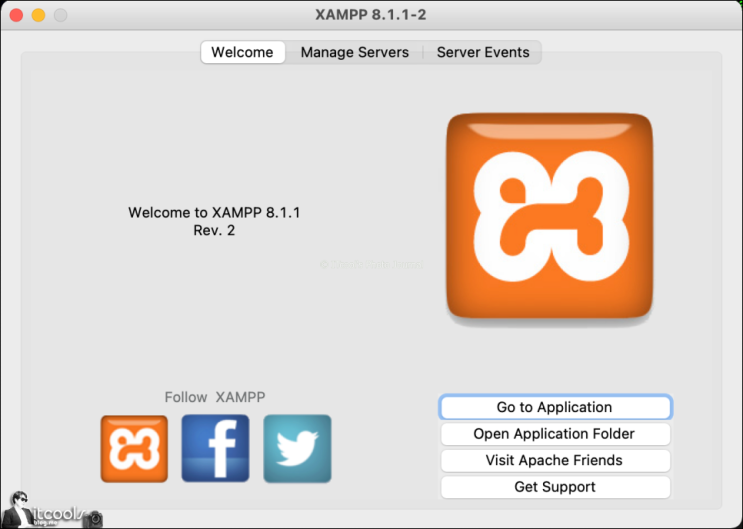The width and height of the screenshot is (743, 529).
Task: Click the large XAMPP logo
Action: click(550, 216)
